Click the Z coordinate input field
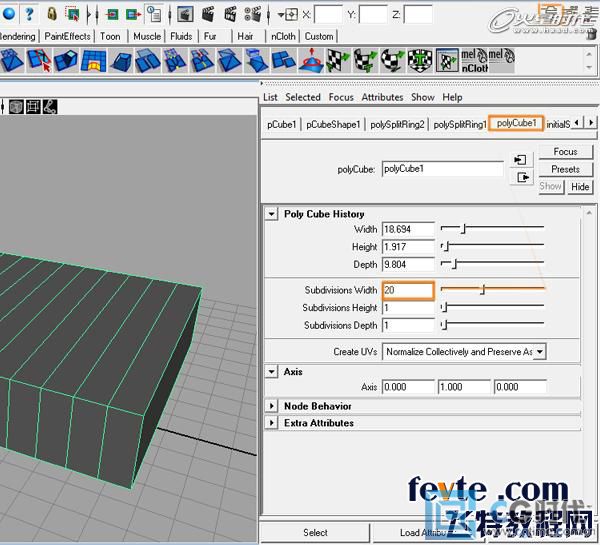Screen dimensions: 600x545 pos(418,15)
